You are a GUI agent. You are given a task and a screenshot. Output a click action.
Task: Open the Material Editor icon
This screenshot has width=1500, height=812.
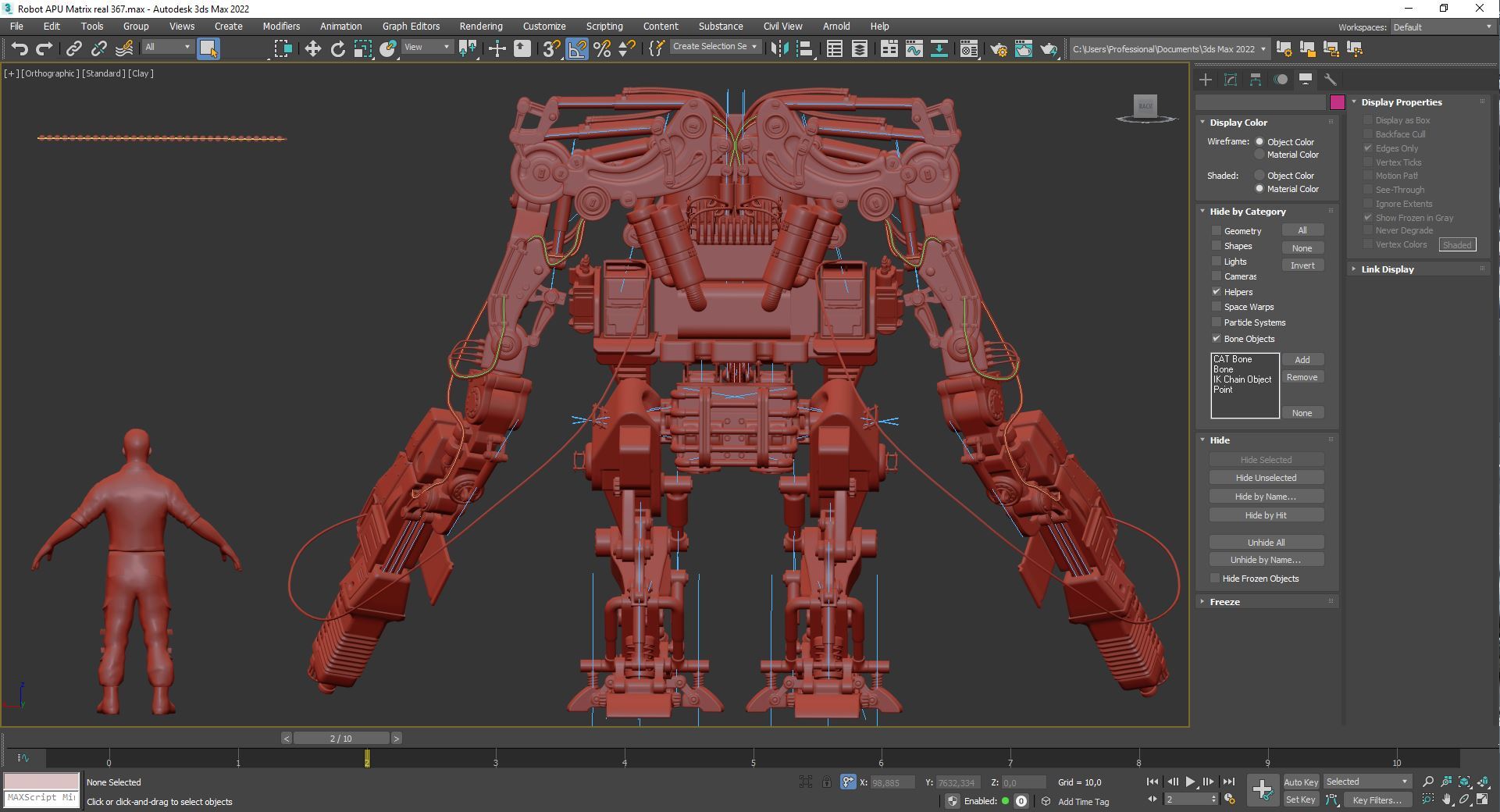point(968,49)
